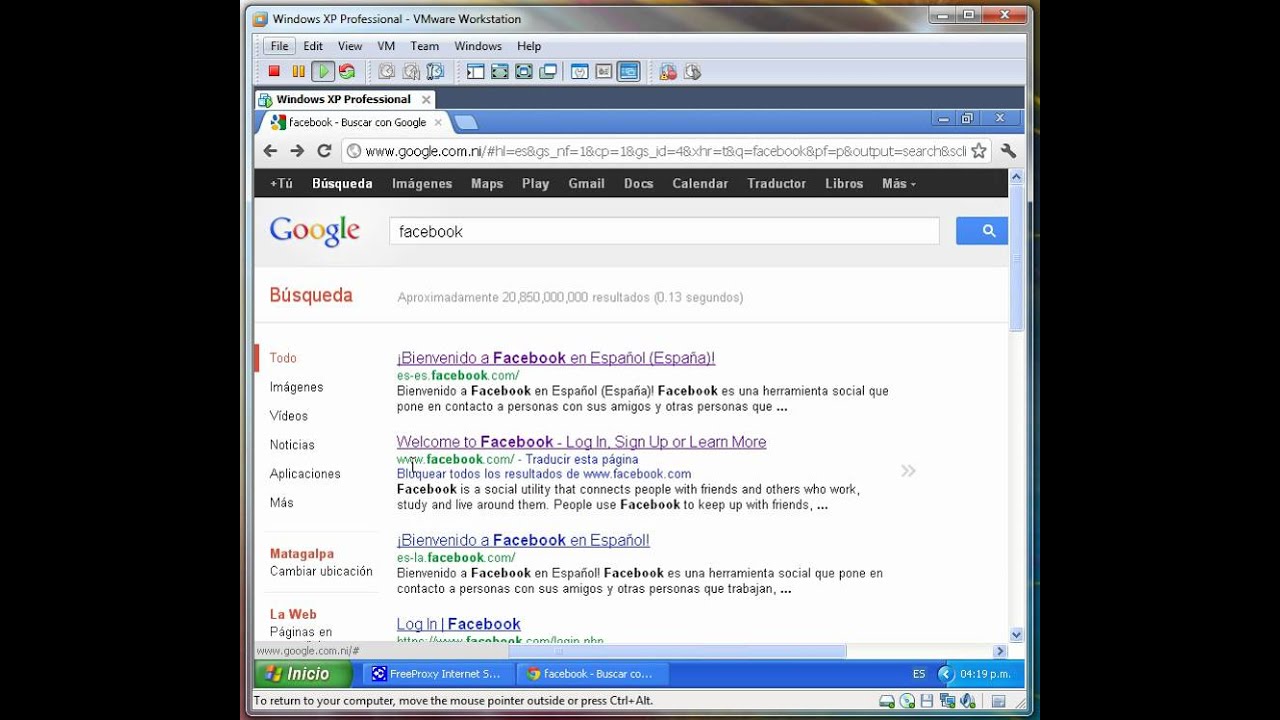1280x720 pixels.
Task: Open the Edit menu in VMware
Action: coord(313,46)
